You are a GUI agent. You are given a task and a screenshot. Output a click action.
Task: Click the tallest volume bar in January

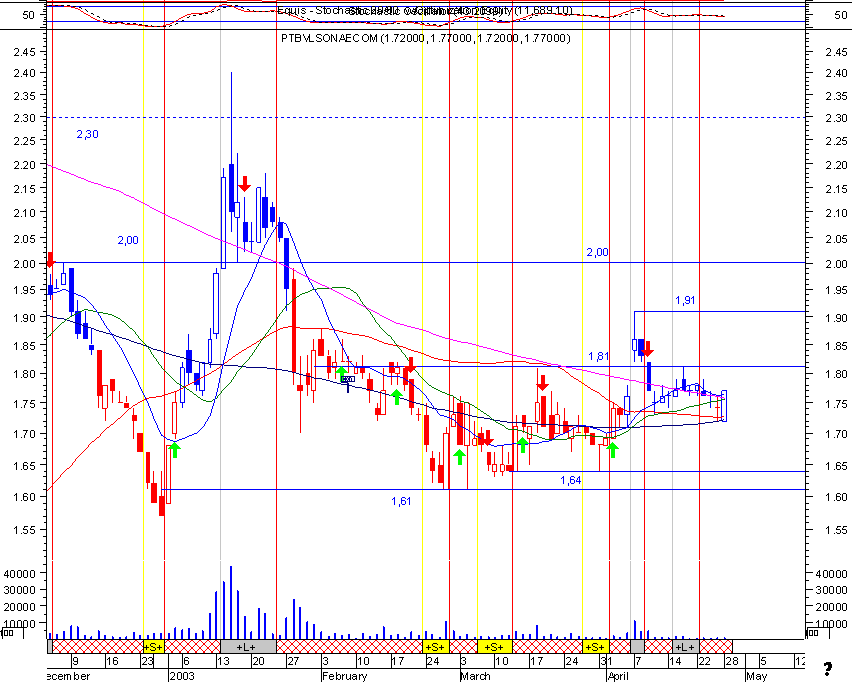pyautogui.click(x=231, y=602)
